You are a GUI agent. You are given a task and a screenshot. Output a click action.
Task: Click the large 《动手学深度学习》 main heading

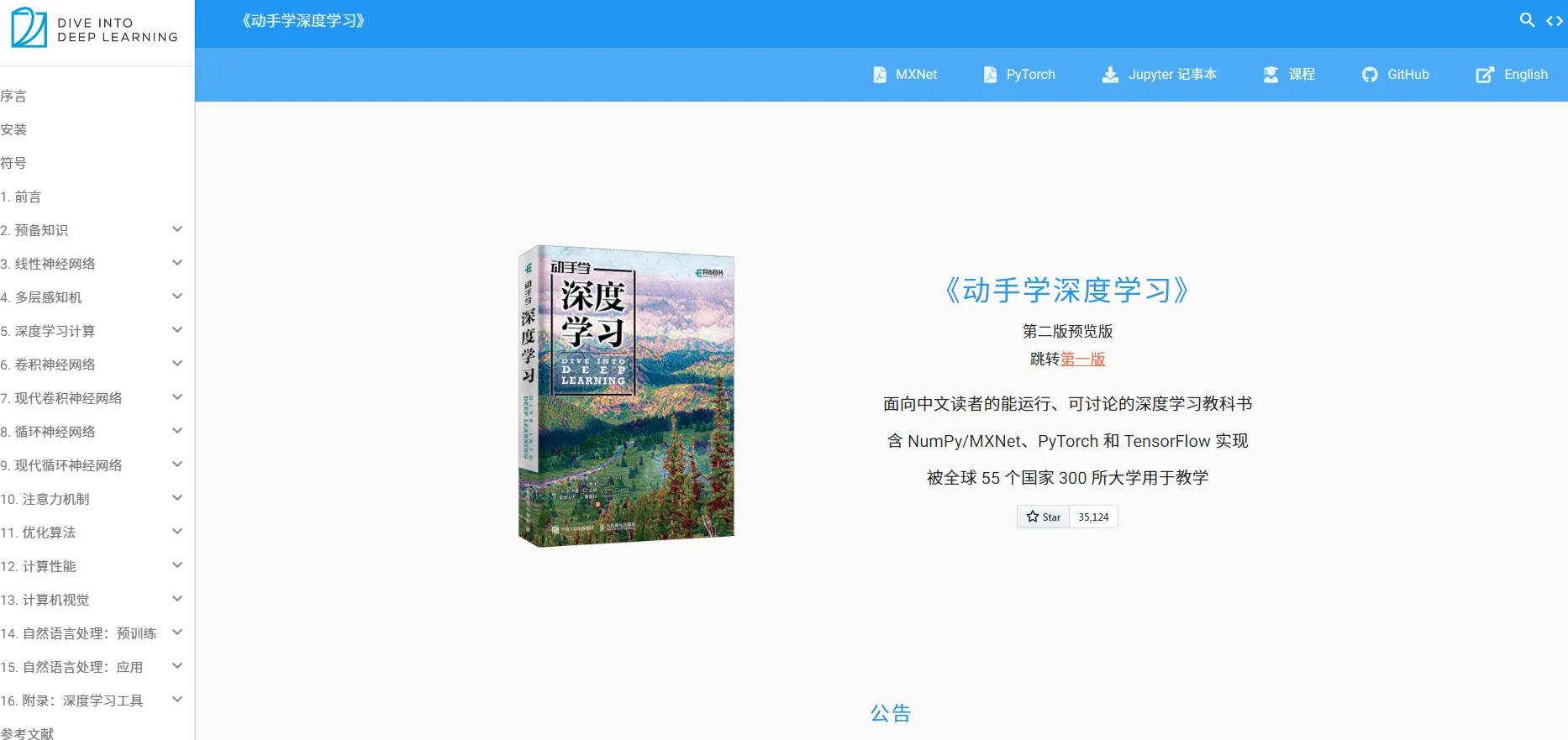(x=1067, y=291)
